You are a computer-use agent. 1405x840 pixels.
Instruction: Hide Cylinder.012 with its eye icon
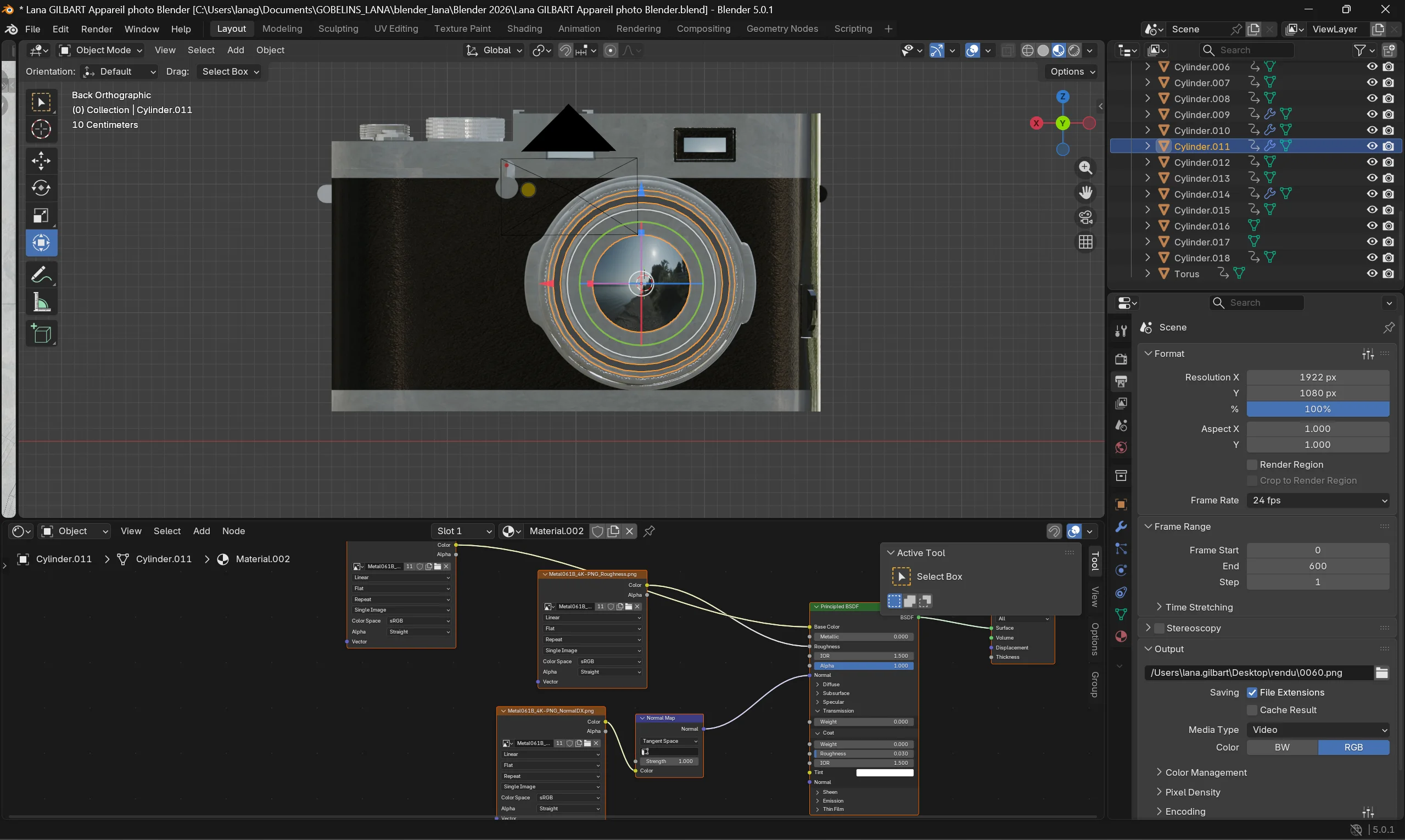click(x=1372, y=162)
